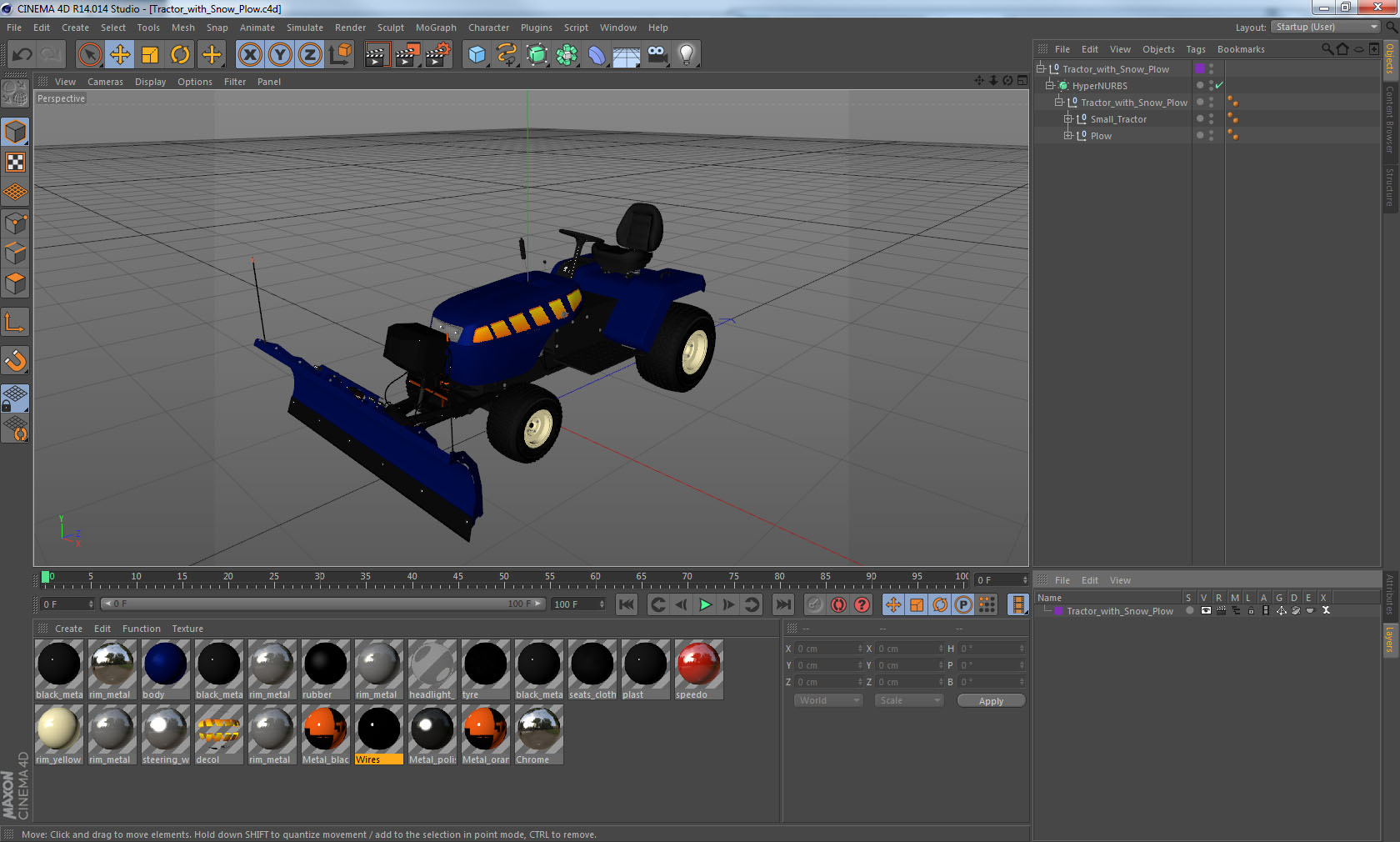Activate the Rotate tool in top toolbar

[180, 55]
